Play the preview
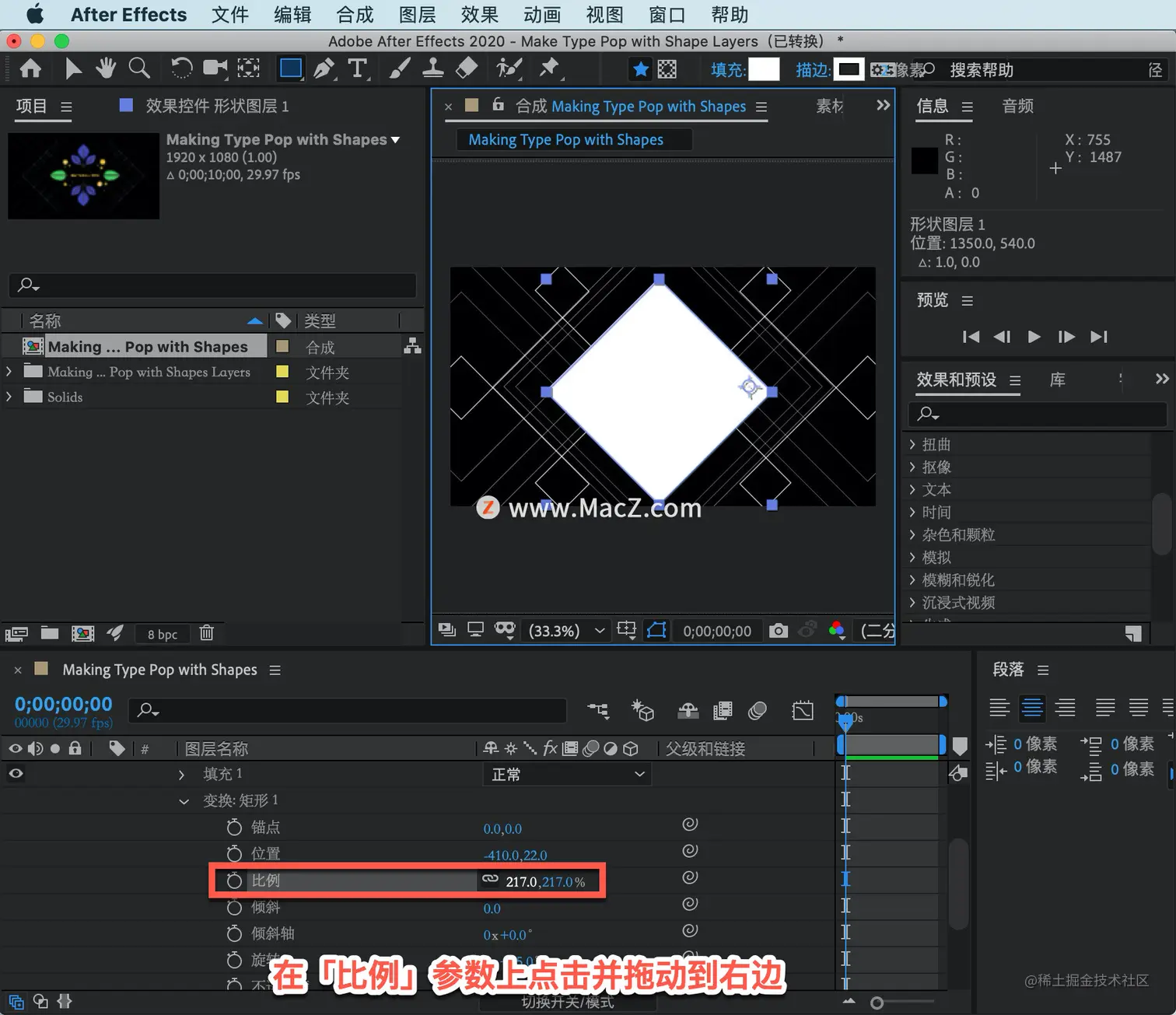The image size is (1176, 1015). tap(1034, 337)
